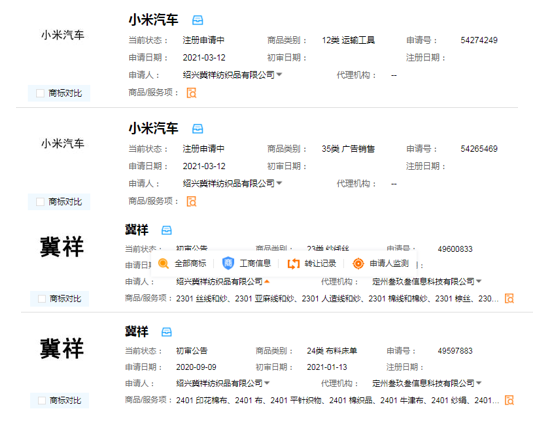Expand agency 定州叁玖叁 dropdown for application 49600833
This screenshot has width=545, height=437.
pyautogui.click(x=479, y=281)
